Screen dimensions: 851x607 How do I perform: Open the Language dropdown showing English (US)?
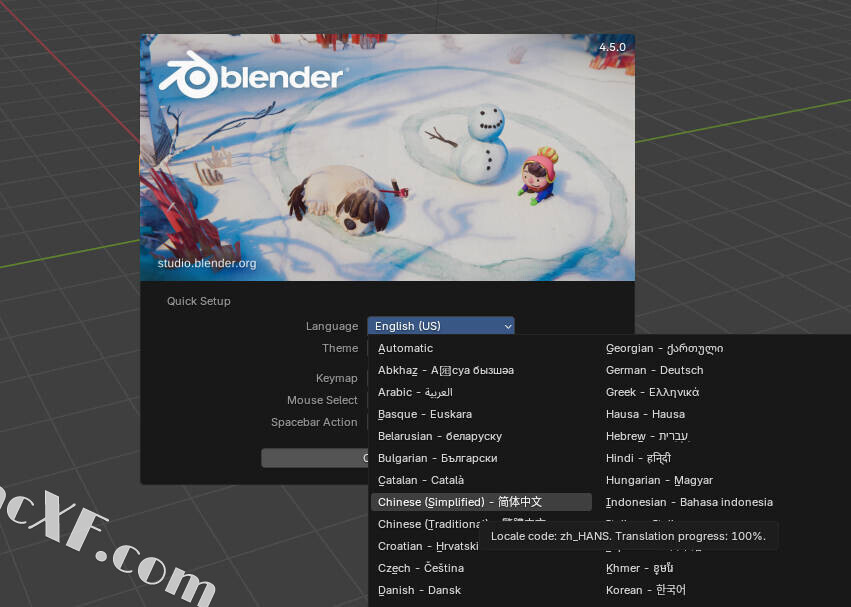click(x=441, y=326)
